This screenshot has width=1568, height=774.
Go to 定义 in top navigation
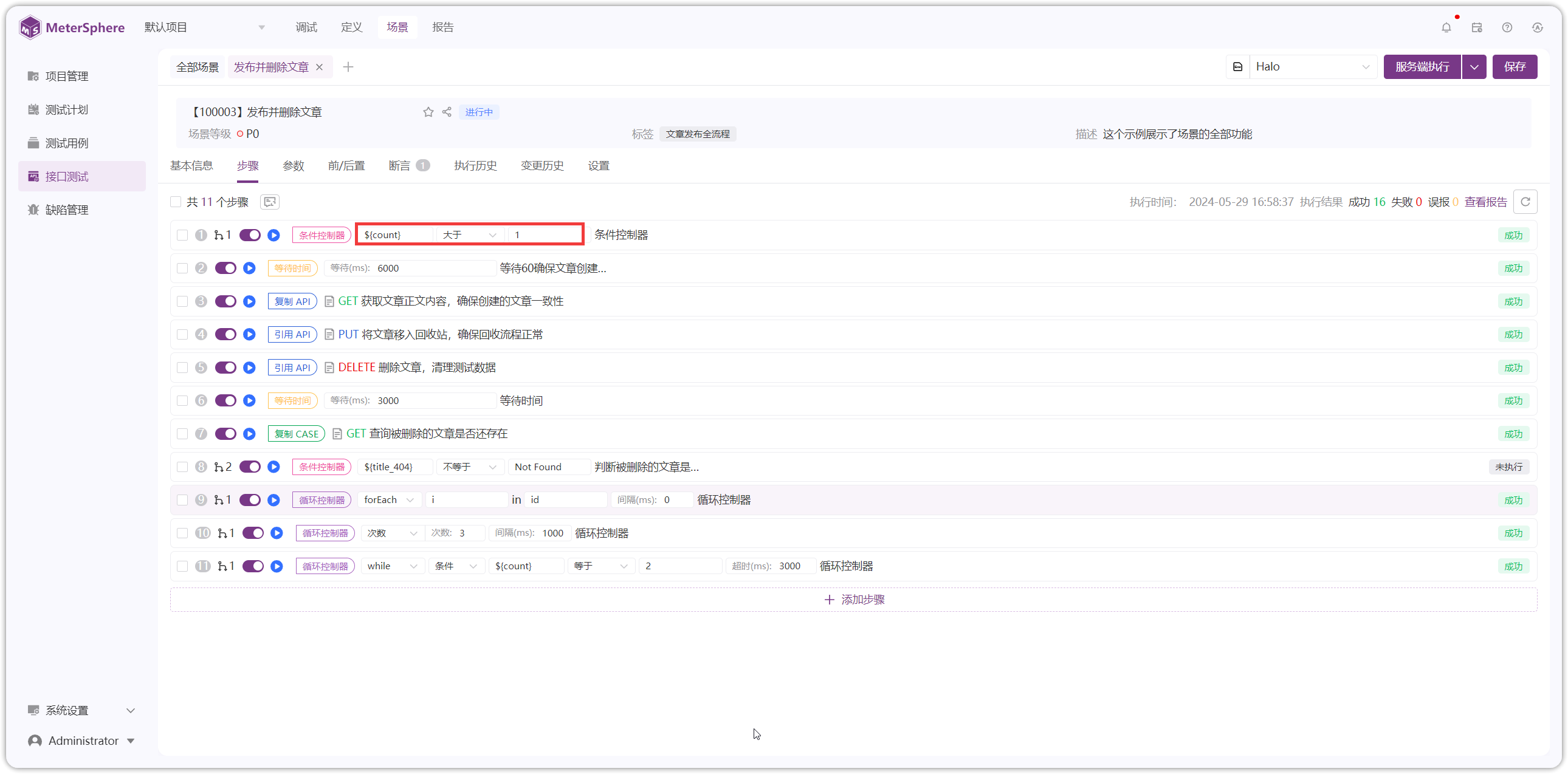click(352, 27)
